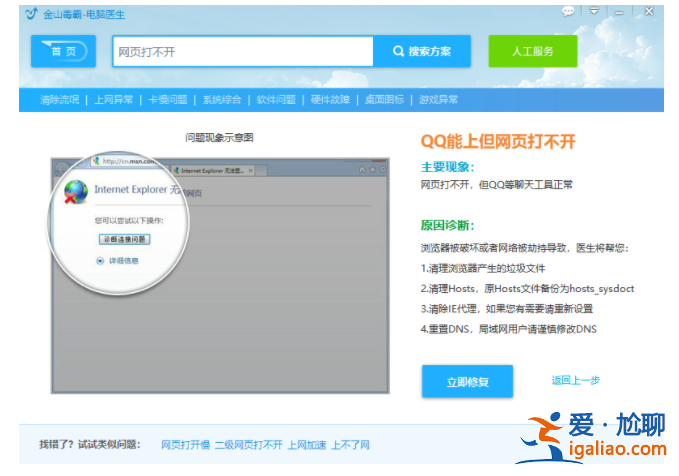
Task: Click the problem illustration screenshot thumbnail
Action: tap(220, 275)
